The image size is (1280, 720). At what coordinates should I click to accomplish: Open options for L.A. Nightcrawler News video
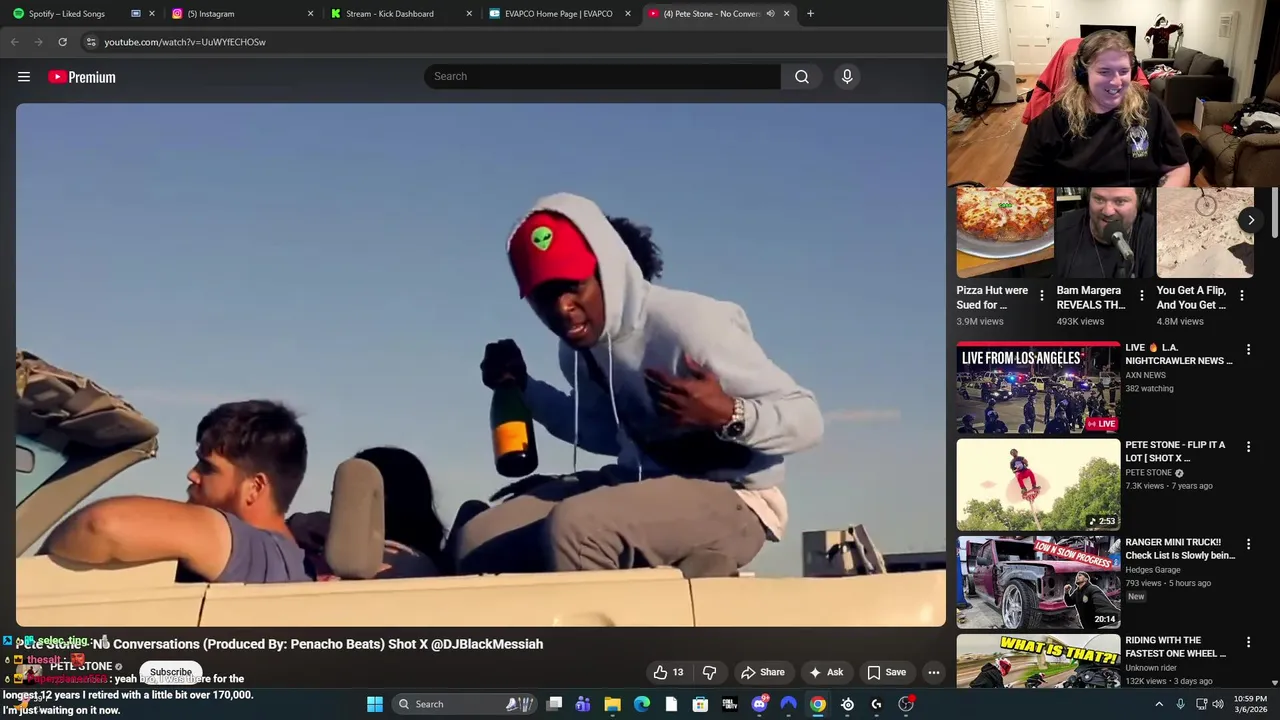click(x=1247, y=350)
